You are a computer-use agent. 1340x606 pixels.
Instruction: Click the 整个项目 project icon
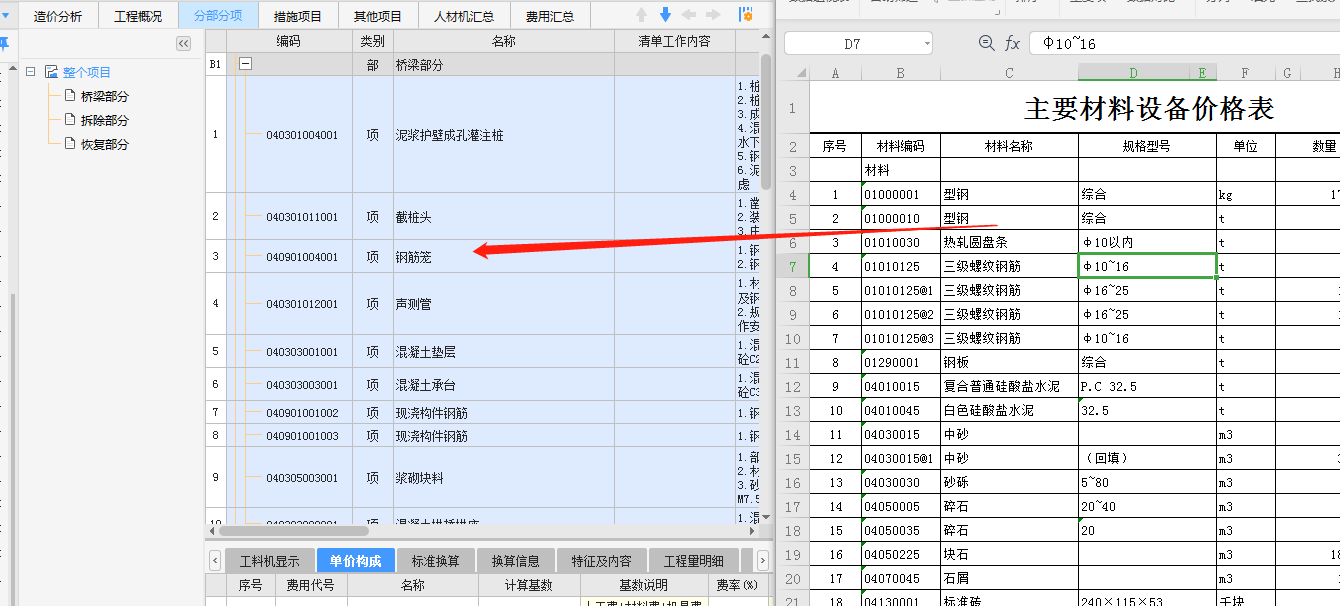click(x=51, y=72)
